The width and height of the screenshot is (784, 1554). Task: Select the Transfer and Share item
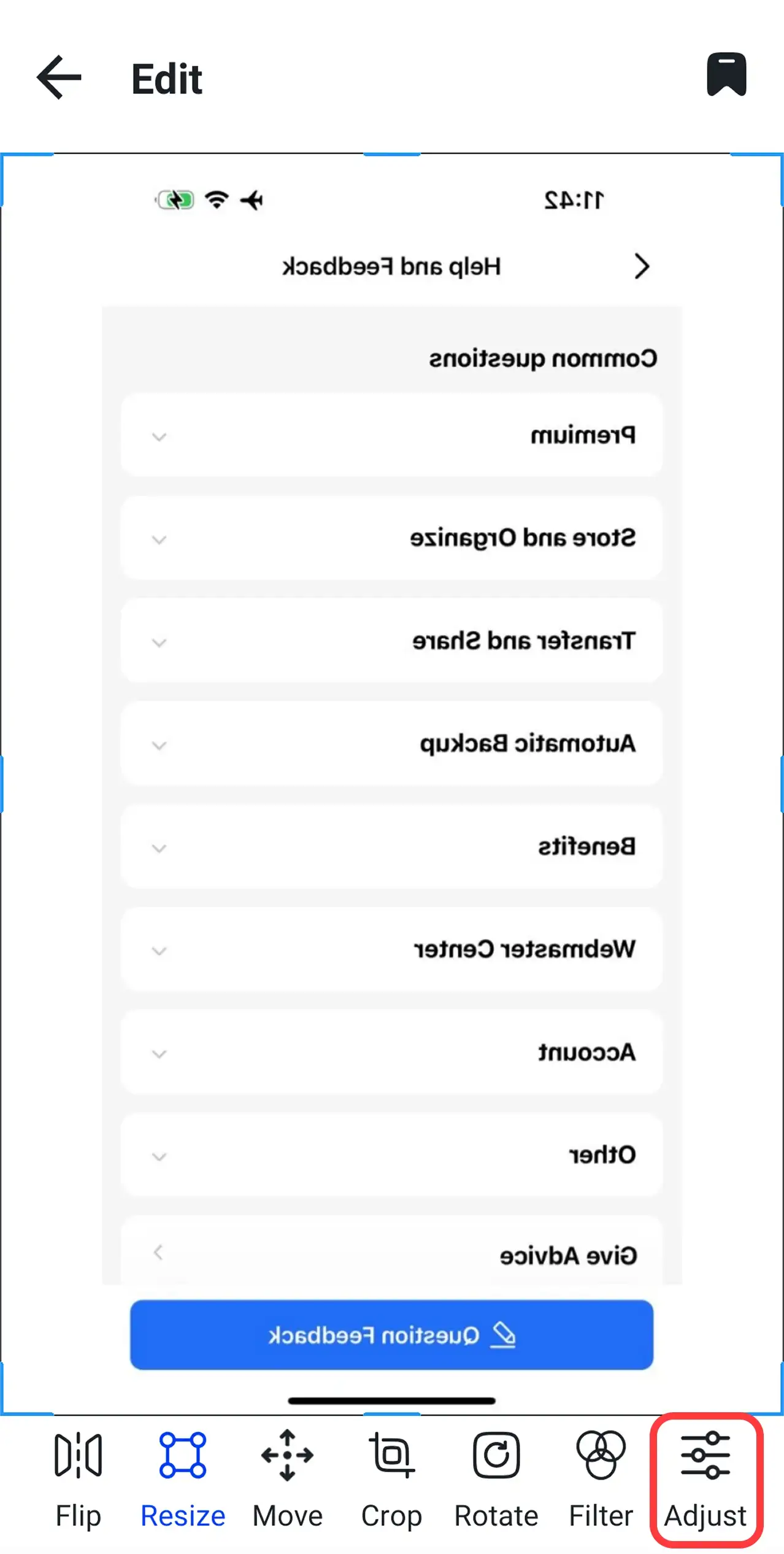393,641
